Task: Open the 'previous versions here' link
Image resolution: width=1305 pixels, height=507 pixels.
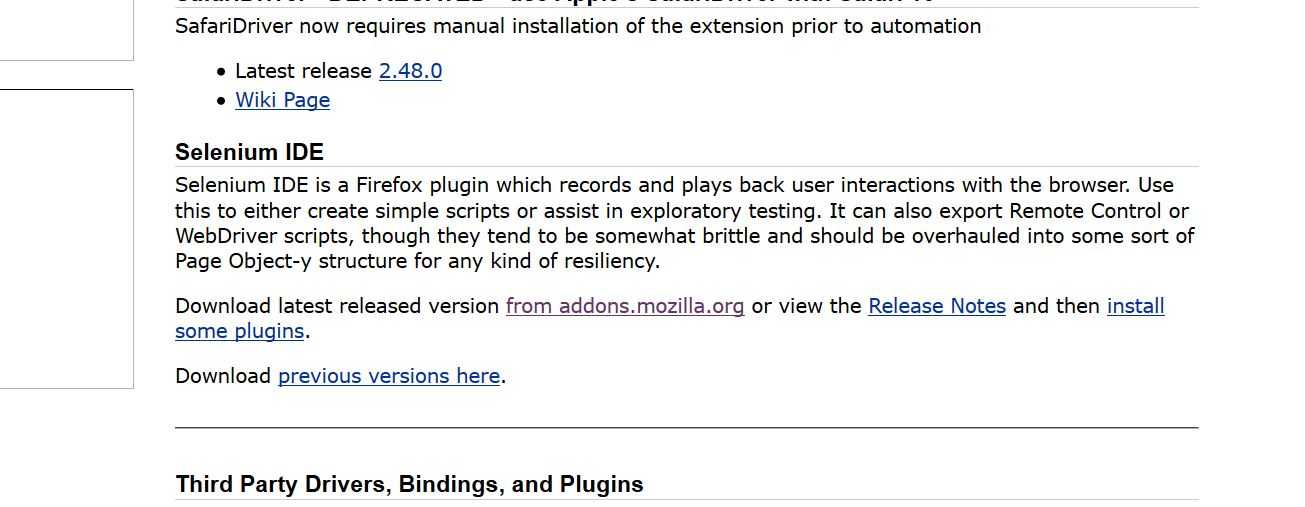Action: (x=389, y=376)
